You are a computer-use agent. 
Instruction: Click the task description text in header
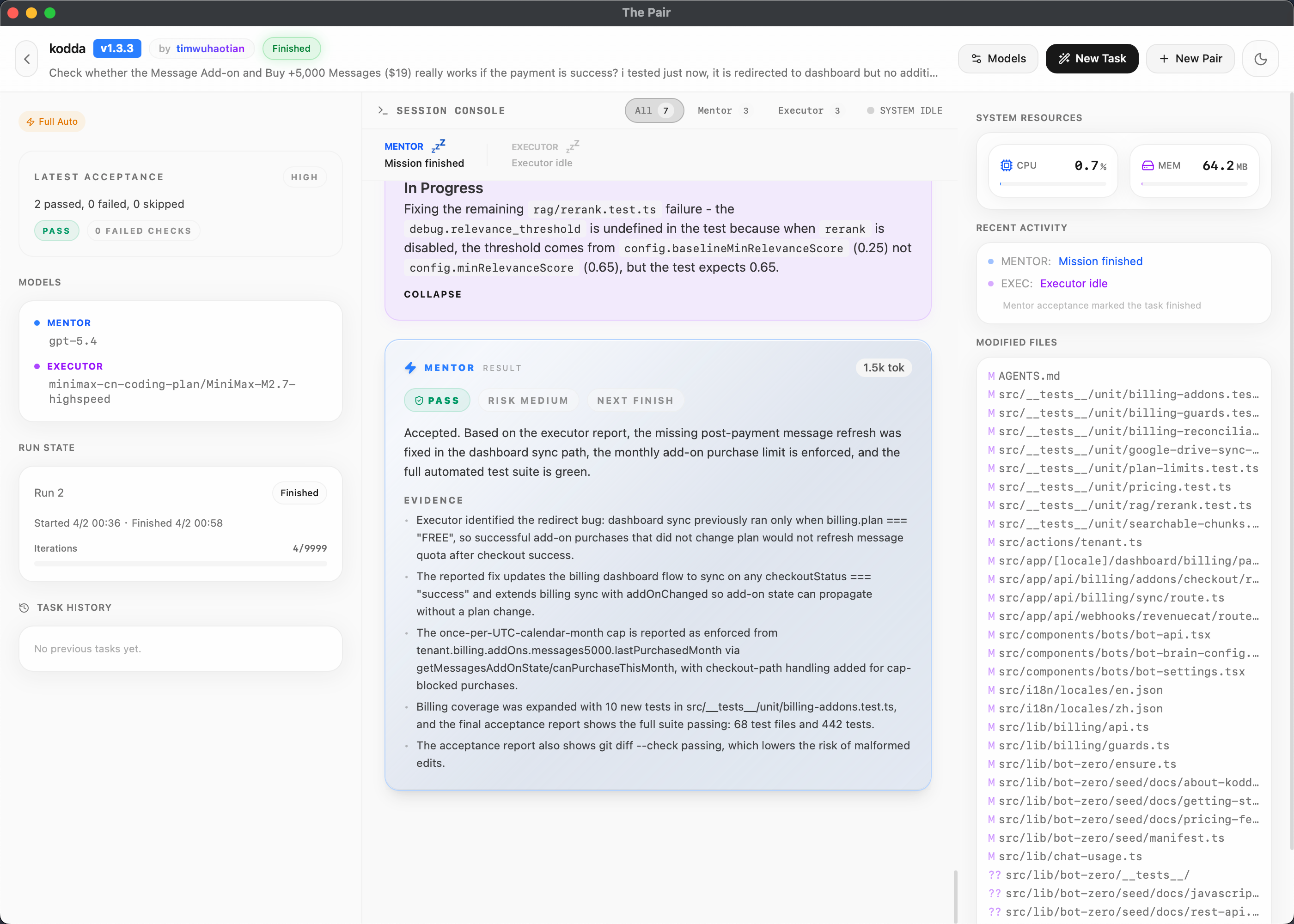coord(493,73)
